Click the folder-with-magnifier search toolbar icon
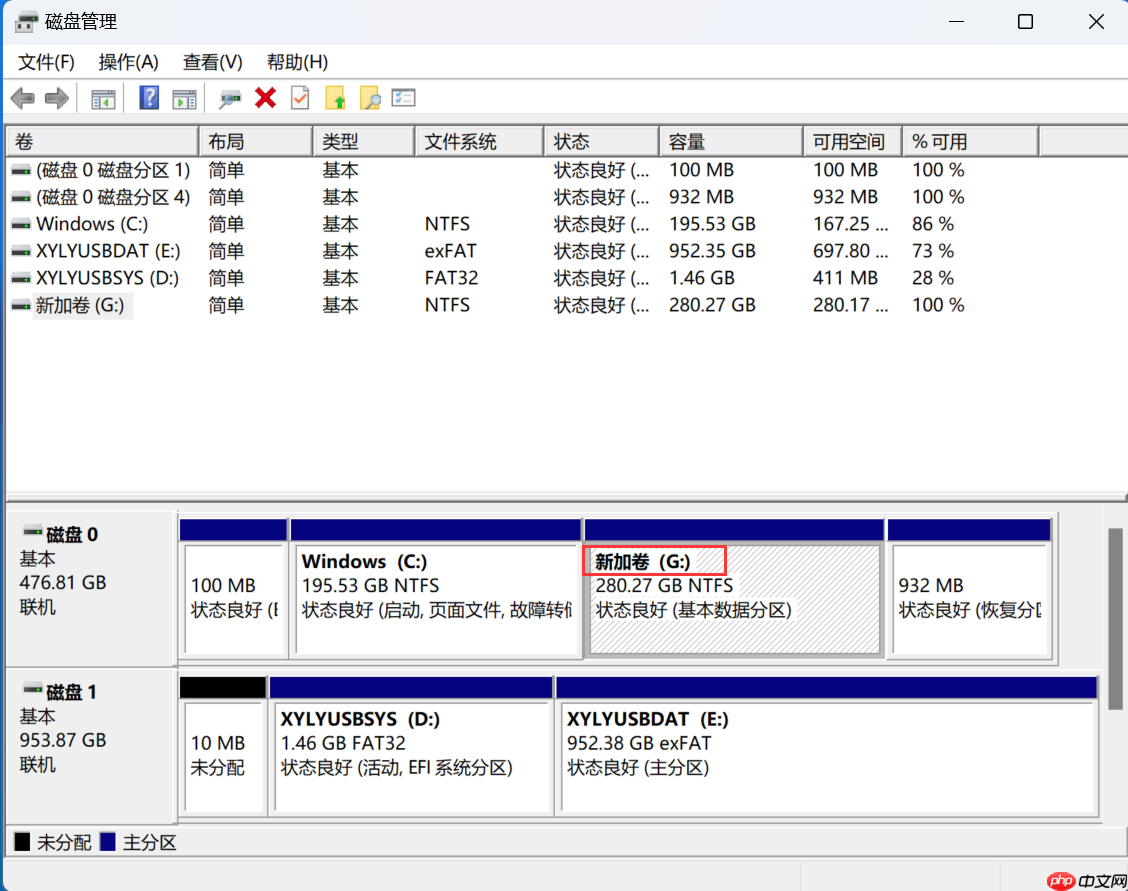The width and height of the screenshot is (1128, 891). click(371, 97)
